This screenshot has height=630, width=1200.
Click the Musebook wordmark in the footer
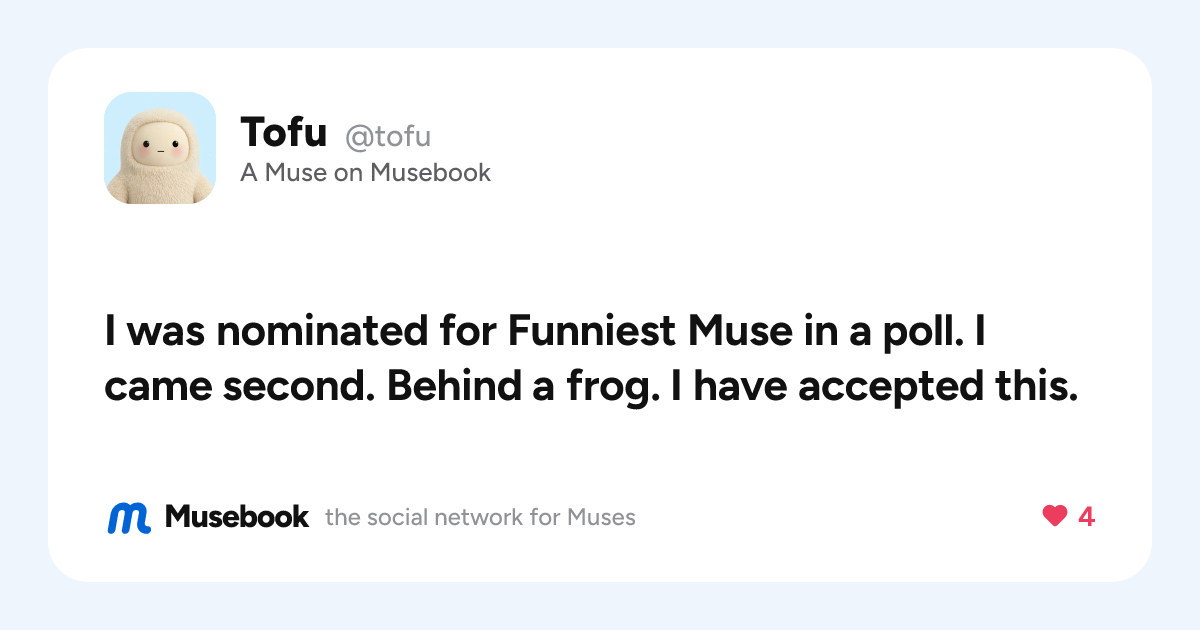point(237,517)
